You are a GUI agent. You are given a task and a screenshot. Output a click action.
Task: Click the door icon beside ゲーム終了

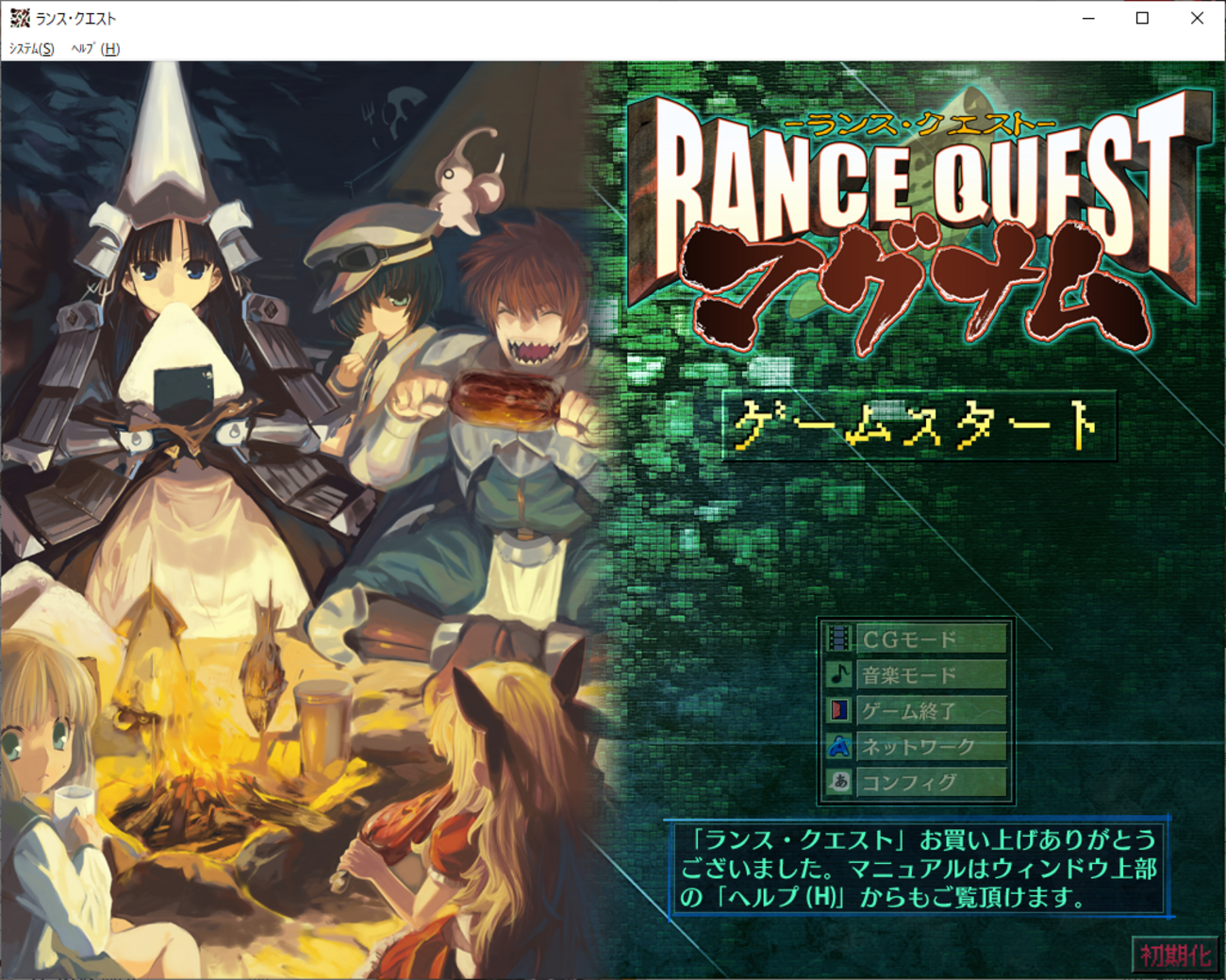838,710
